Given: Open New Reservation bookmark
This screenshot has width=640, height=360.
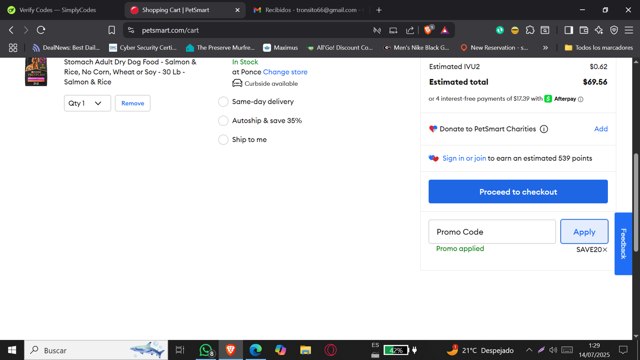Looking at the screenshot, I should [x=494, y=48].
